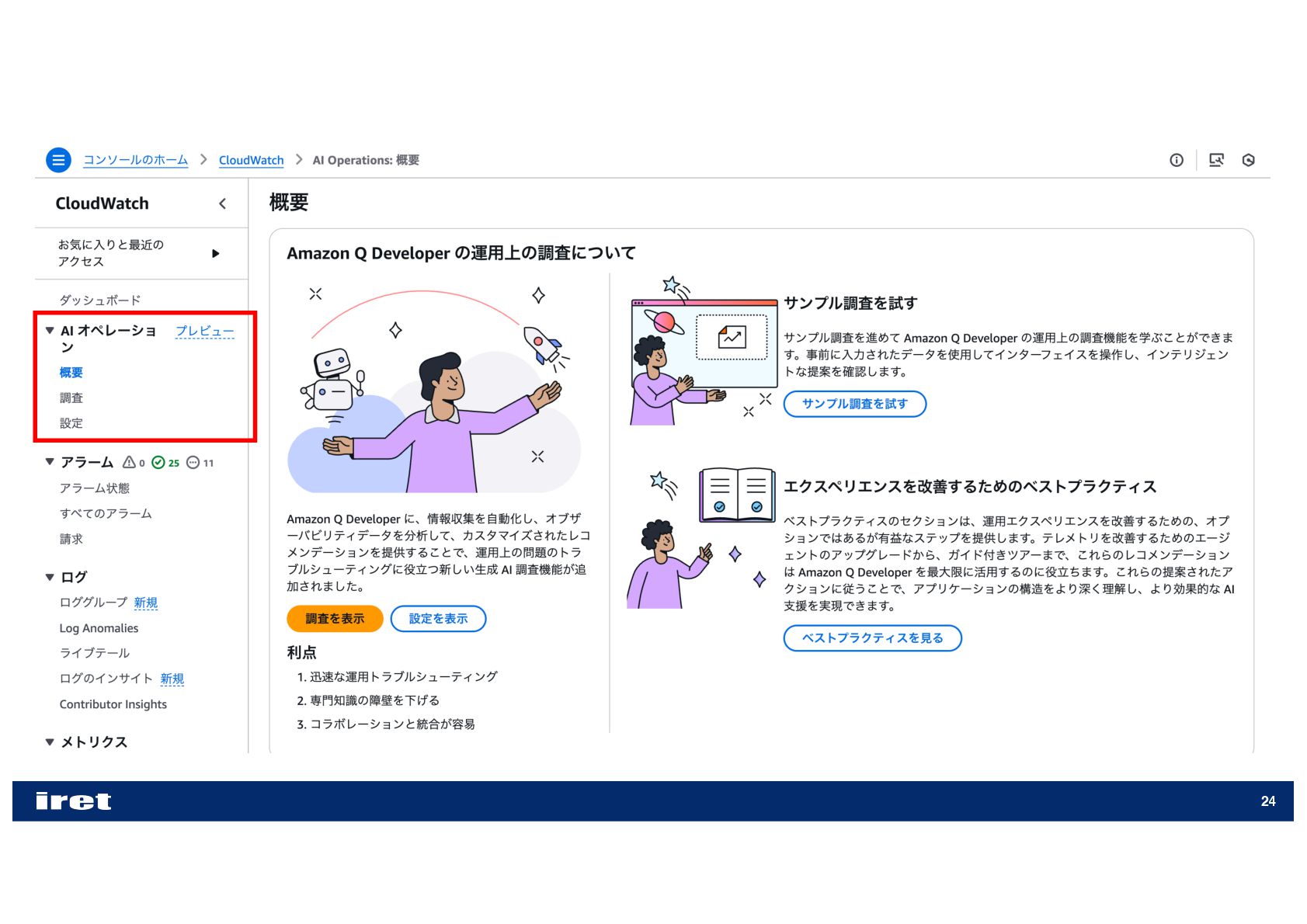This screenshot has height=924, width=1307.
Task: Click the CloudWatch sidebar title
Action: coord(102,203)
